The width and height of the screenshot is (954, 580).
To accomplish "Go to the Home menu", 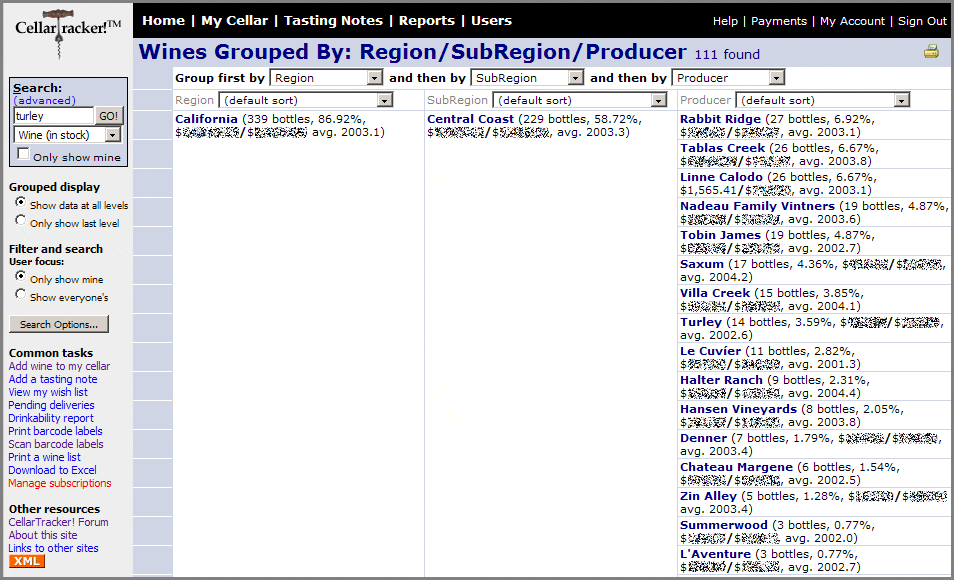I will 163,21.
